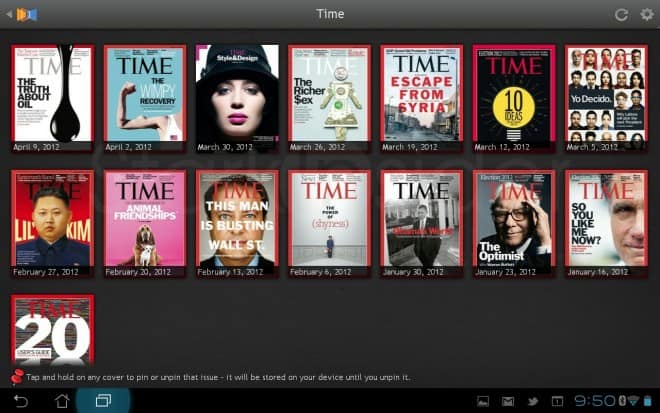Tap the Twitter notification icon
Viewport: 660px width, 413px height.
[x=531, y=401]
